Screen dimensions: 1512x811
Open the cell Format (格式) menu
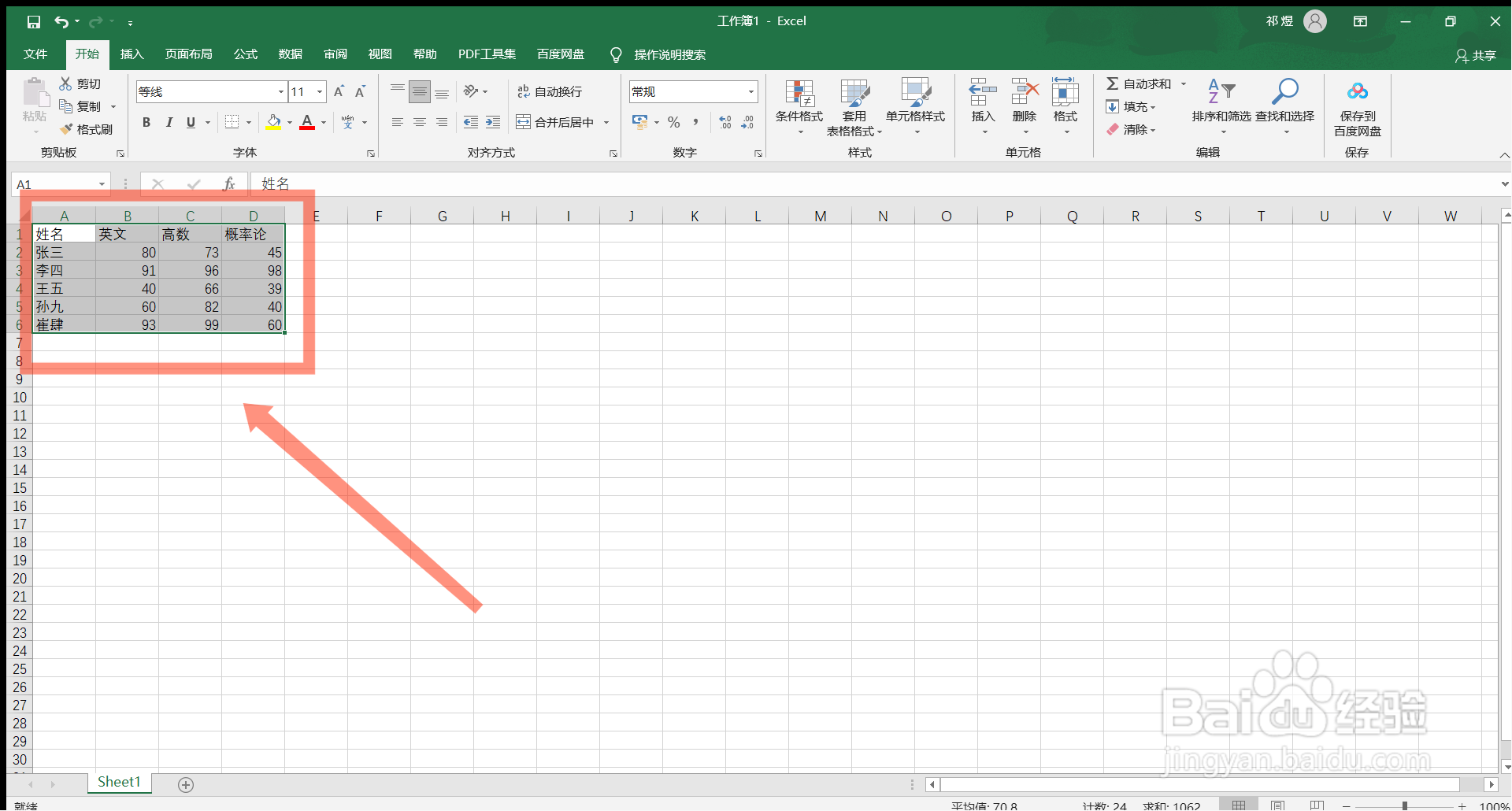click(1065, 107)
